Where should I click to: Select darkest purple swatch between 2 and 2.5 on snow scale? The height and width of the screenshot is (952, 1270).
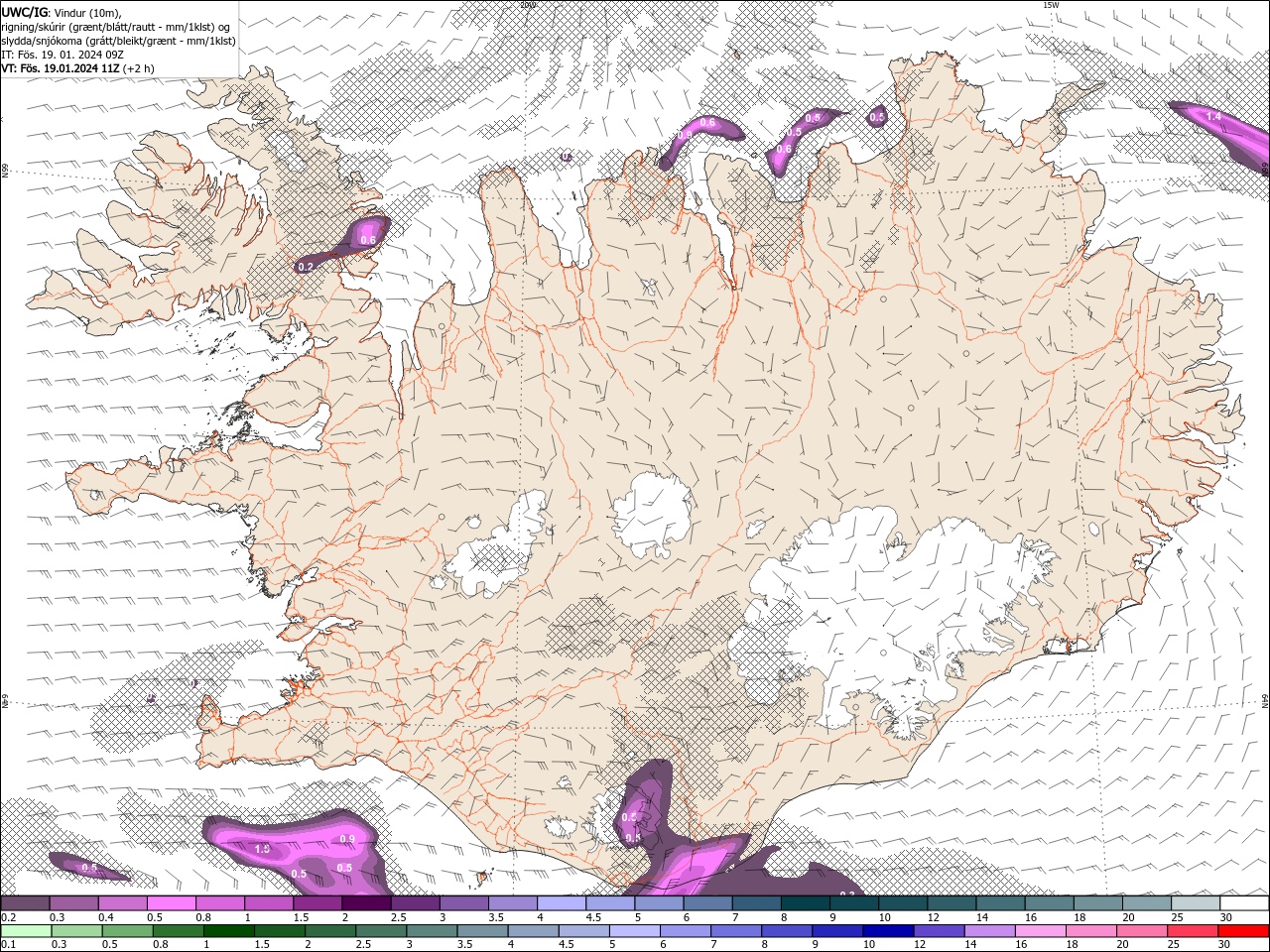(366, 903)
